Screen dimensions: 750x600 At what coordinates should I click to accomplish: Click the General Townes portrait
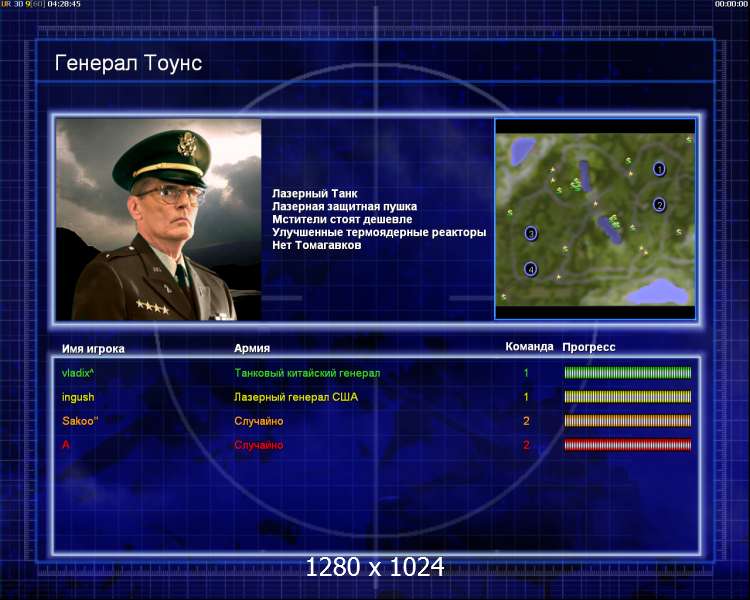[x=159, y=220]
